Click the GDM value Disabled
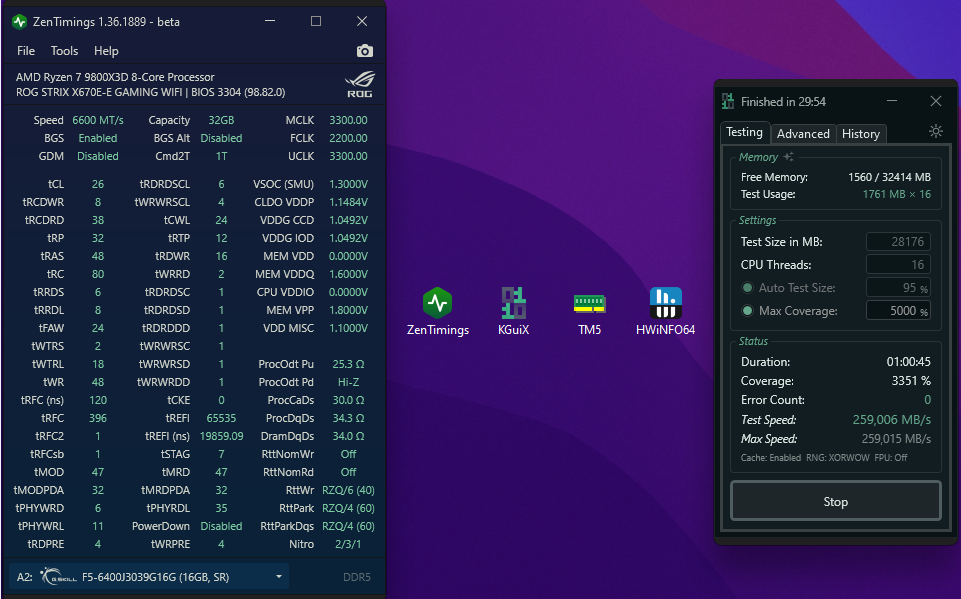961x599 pixels. [98, 156]
